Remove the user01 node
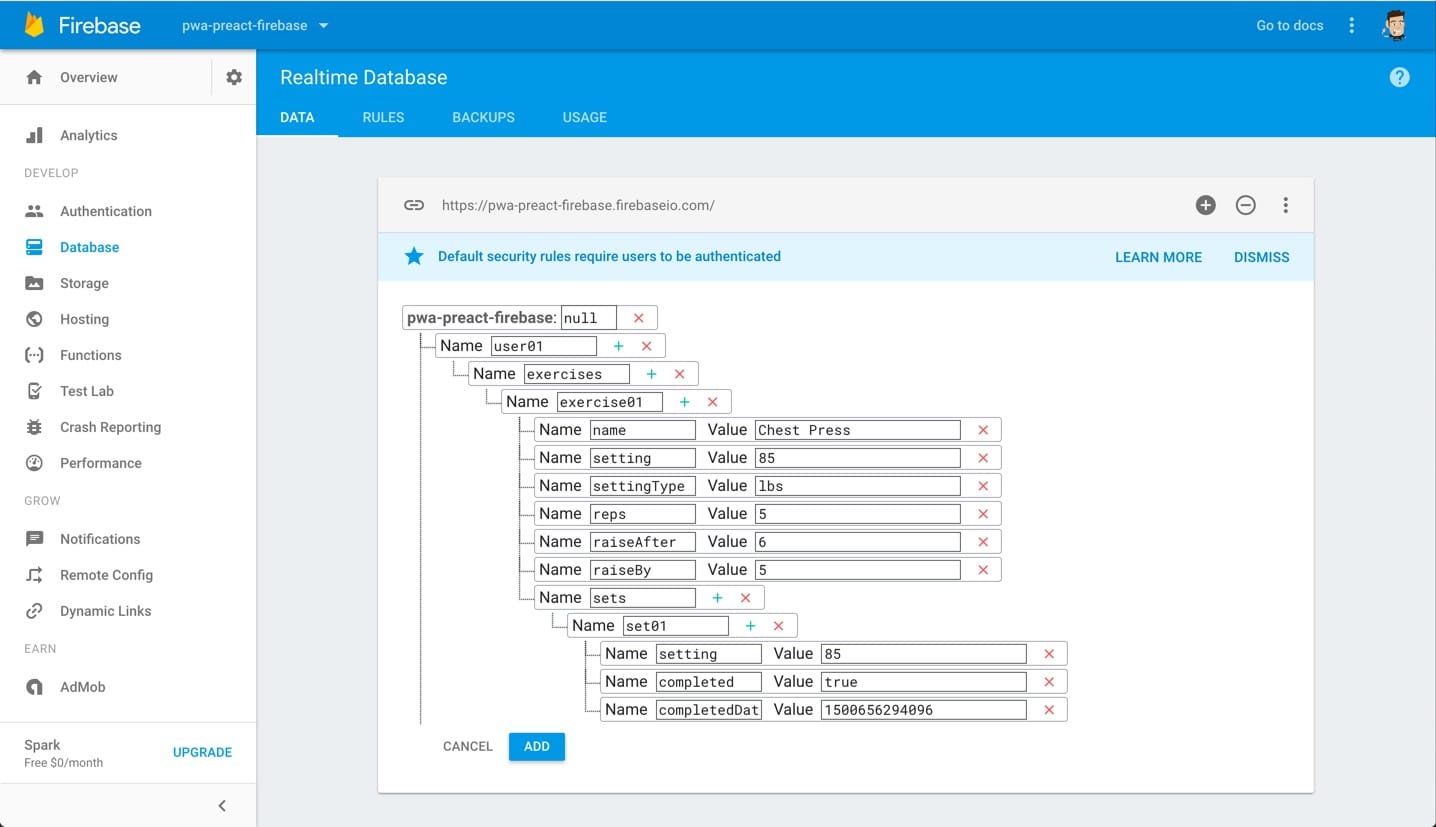 pos(646,346)
